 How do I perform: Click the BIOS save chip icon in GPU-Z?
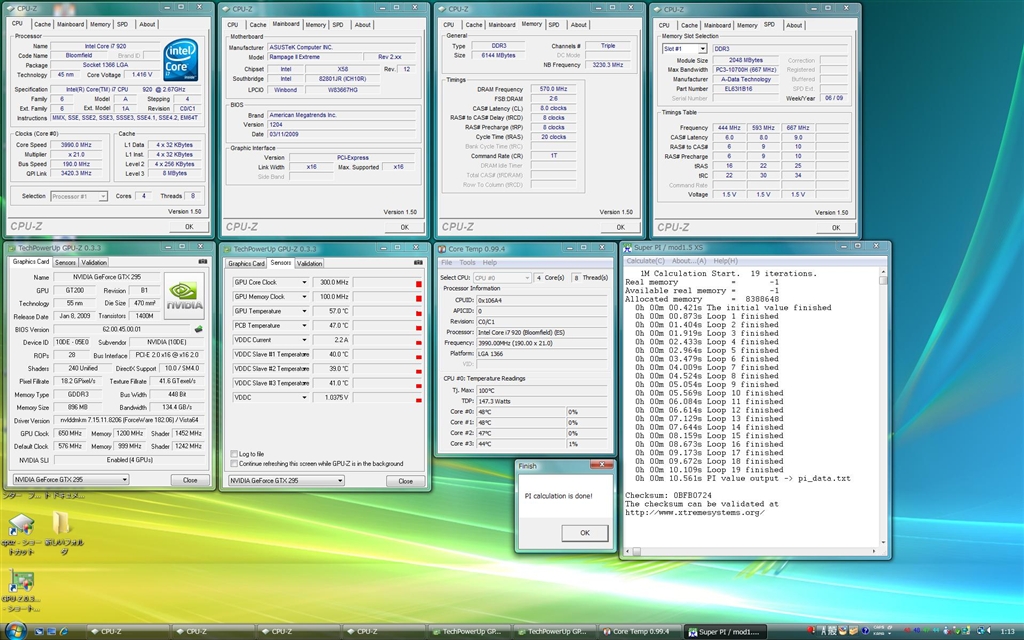(x=198, y=328)
